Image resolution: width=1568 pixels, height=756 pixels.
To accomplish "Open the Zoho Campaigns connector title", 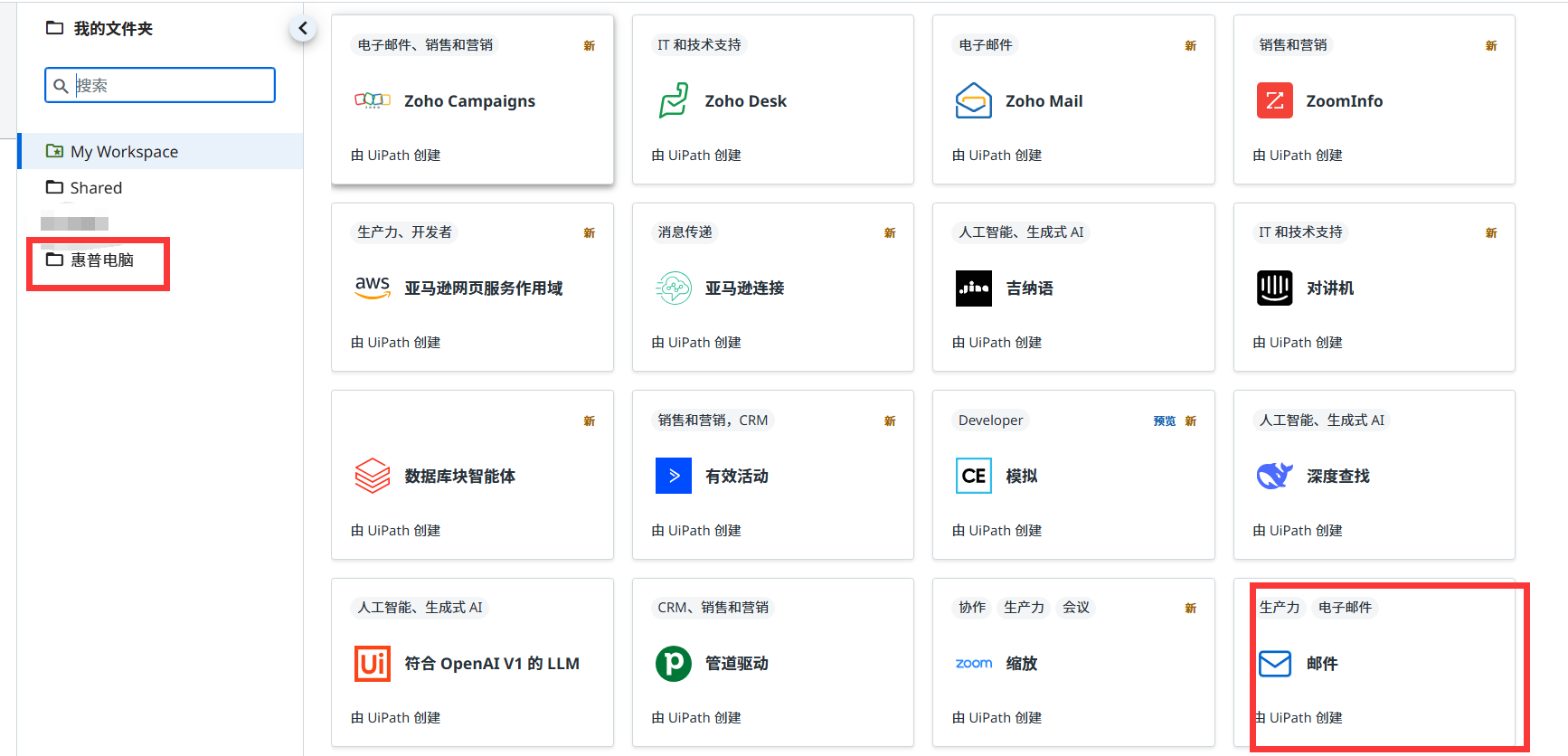I will [x=469, y=101].
